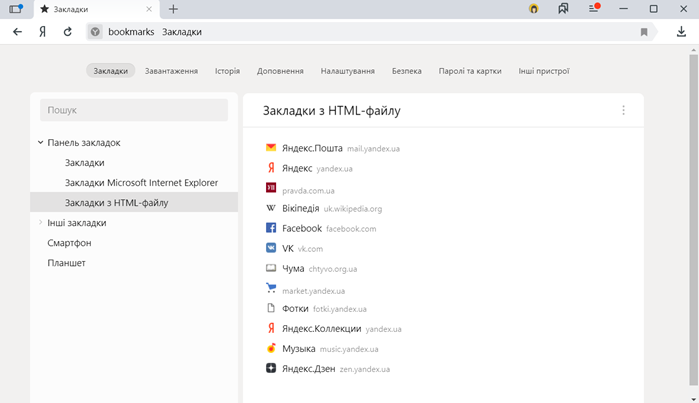Add a new tab with the plus icon
This screenshot has width=699, height=403.
173,9
